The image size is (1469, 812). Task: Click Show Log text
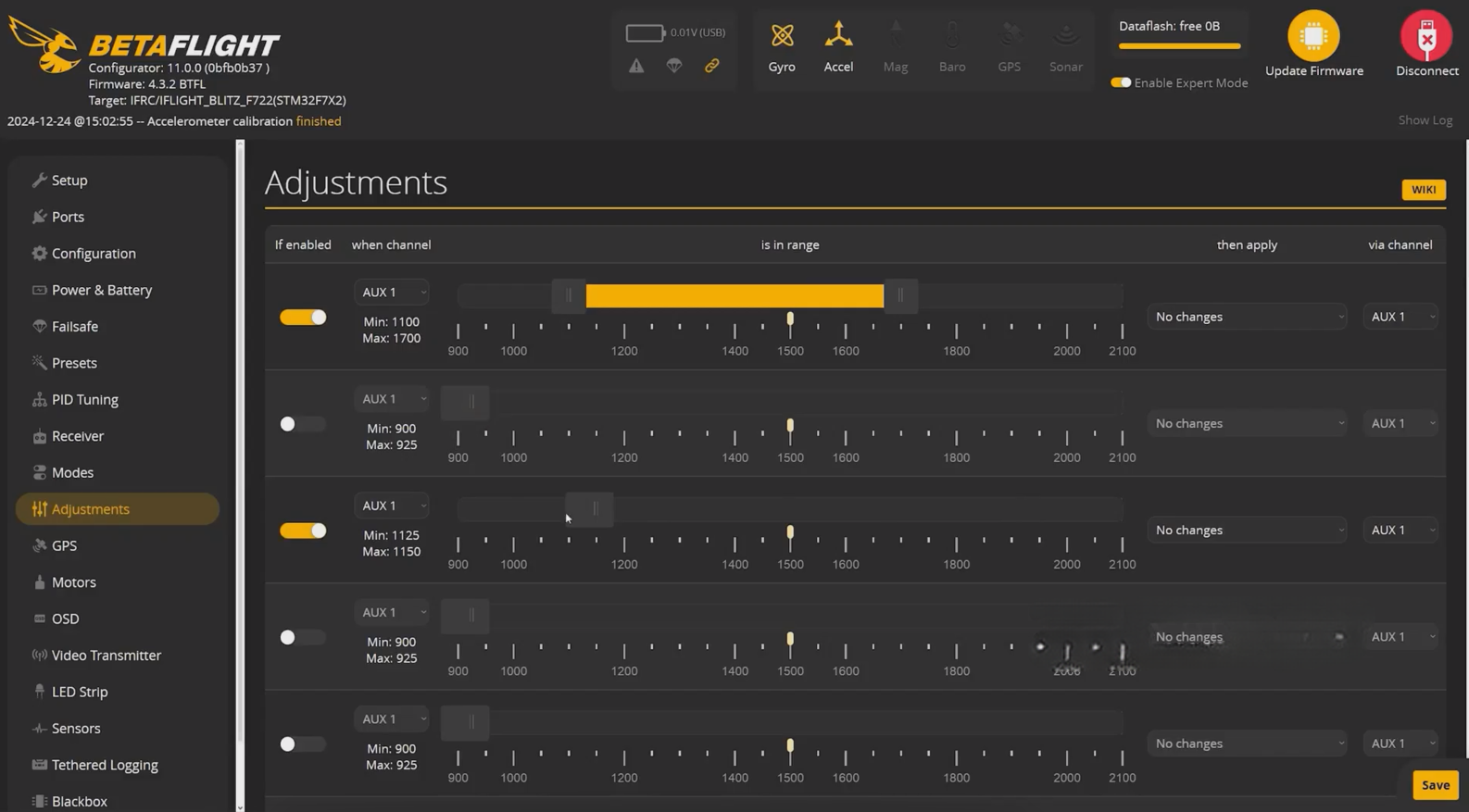(x=1425, y=120)
